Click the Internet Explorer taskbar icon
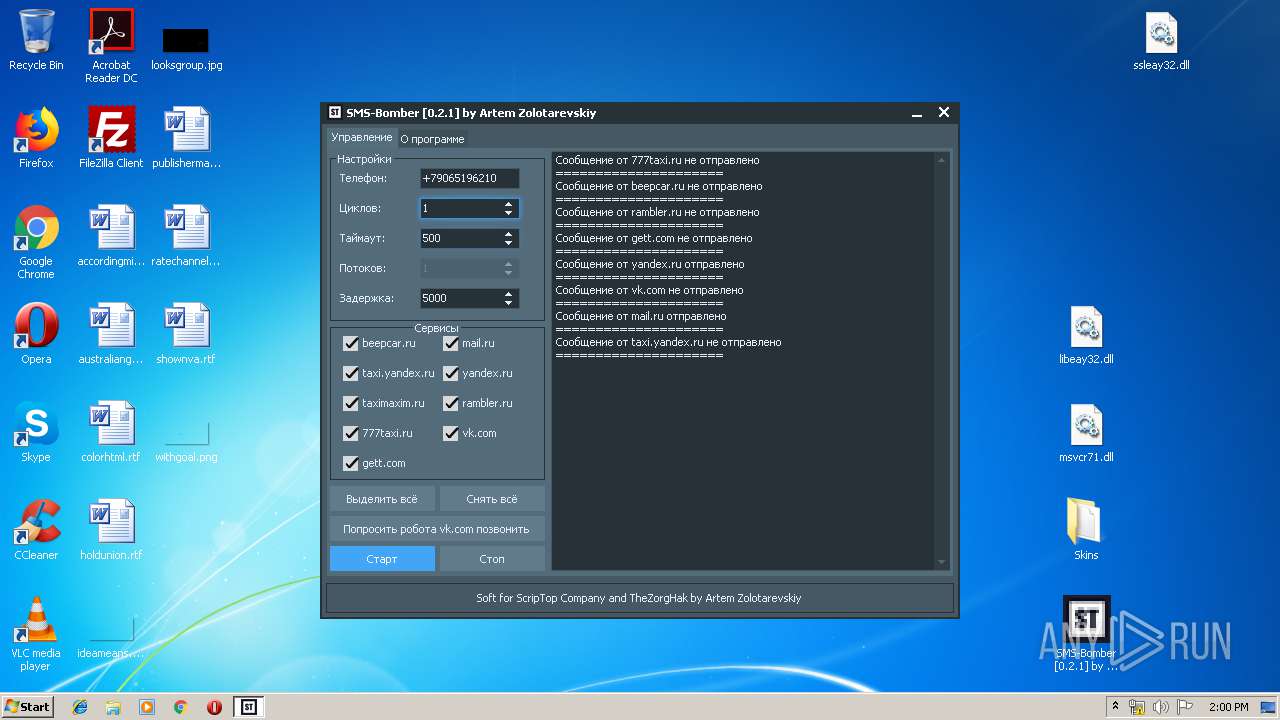The image size is (1280, 720). point(80,707)
